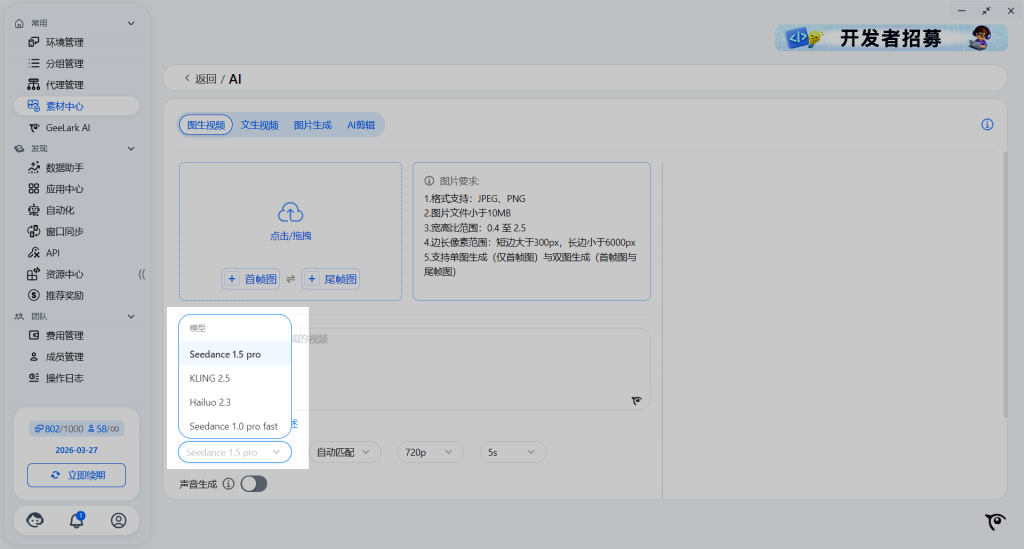
Task: Click the info icon at top right of panel
Action: tap(987, 125)
